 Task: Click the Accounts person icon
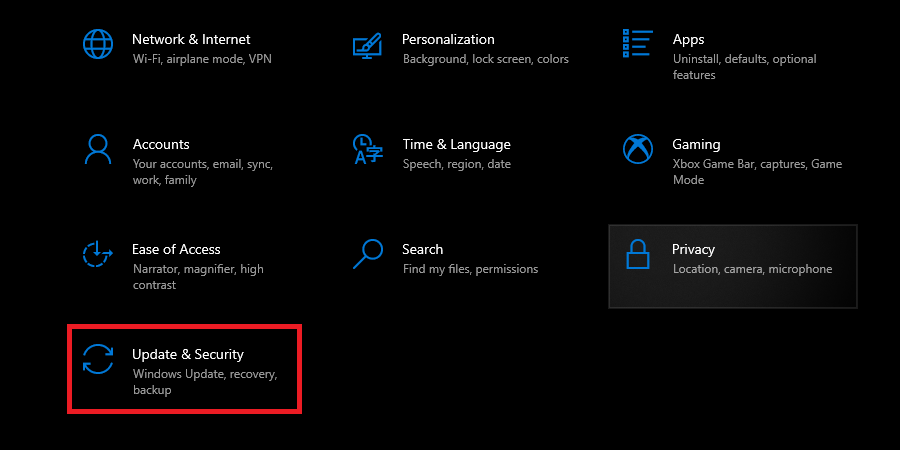pos(98,149)
